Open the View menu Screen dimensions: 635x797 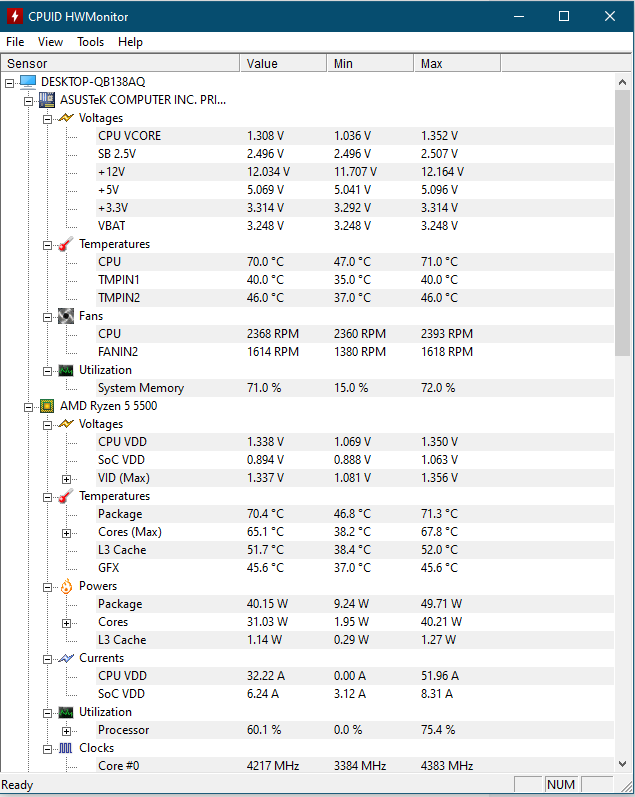pos(50,42)
